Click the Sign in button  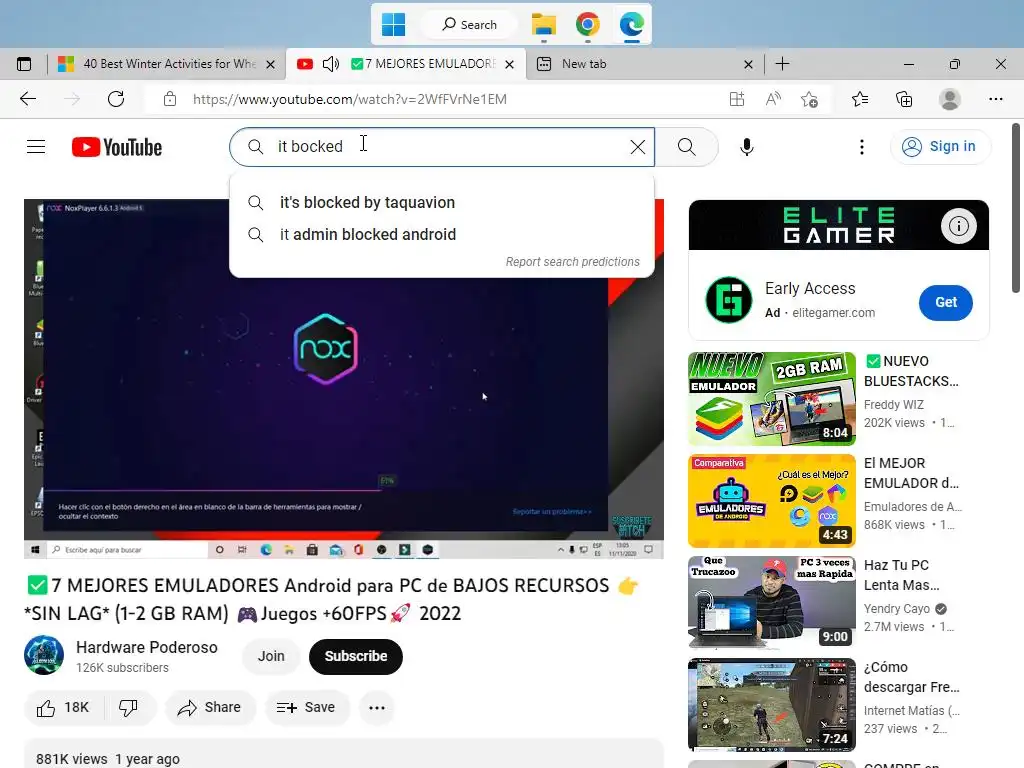pyautogui.click(x=940, y=146)
